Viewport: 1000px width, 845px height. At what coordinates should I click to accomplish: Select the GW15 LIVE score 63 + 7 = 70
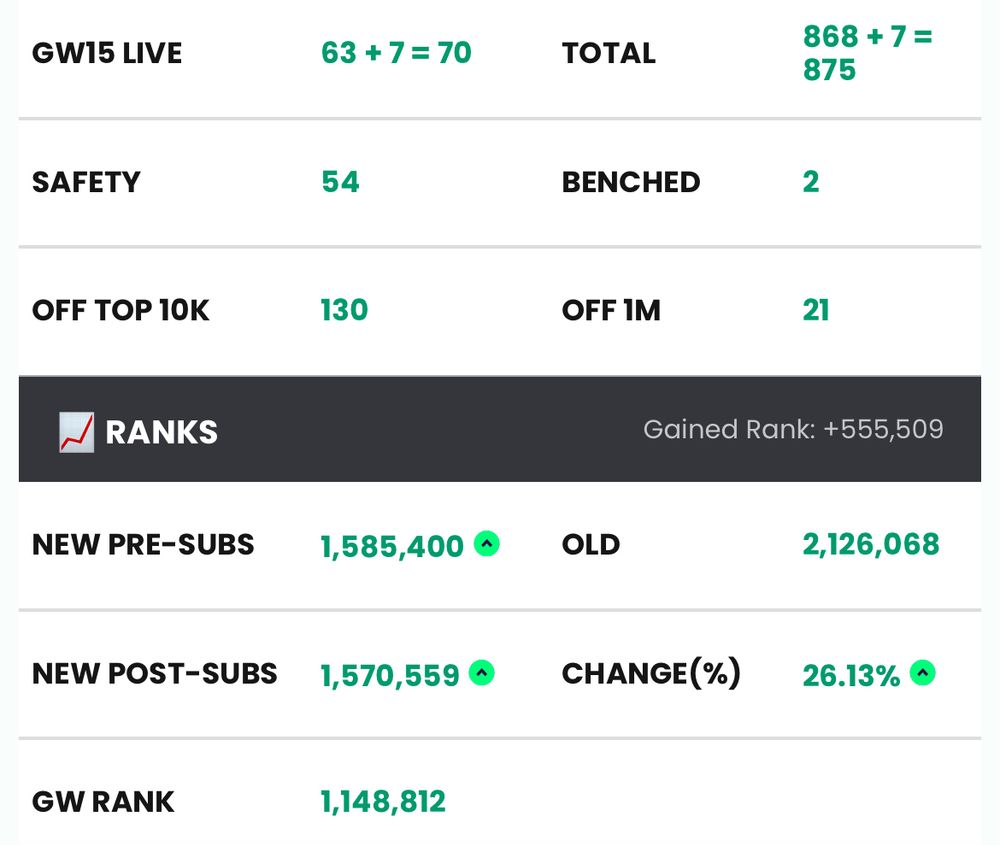click(396, 53)
